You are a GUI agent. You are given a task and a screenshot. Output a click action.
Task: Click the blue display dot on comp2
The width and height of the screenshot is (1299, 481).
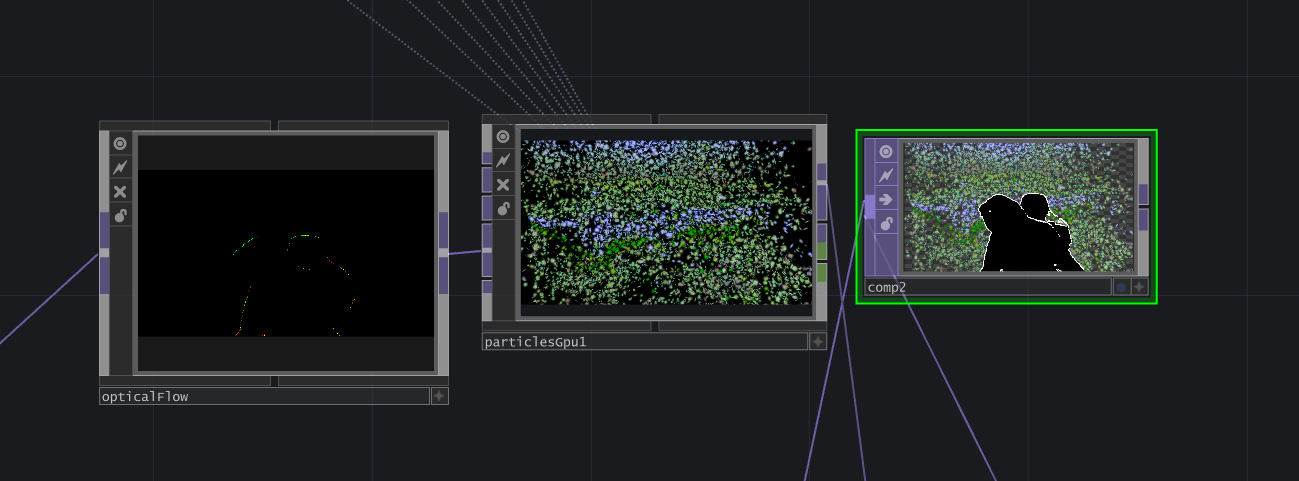click(x=1121, y=287)
